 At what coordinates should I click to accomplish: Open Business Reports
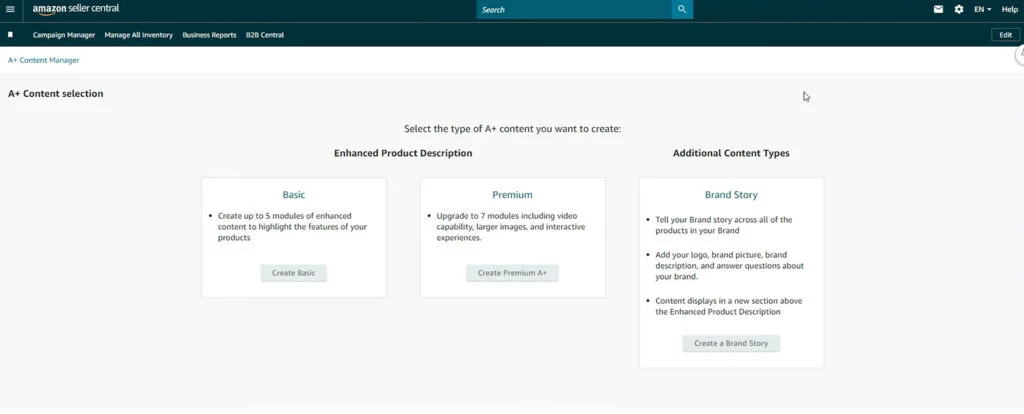pyautogui.click(x=210, y=35)
